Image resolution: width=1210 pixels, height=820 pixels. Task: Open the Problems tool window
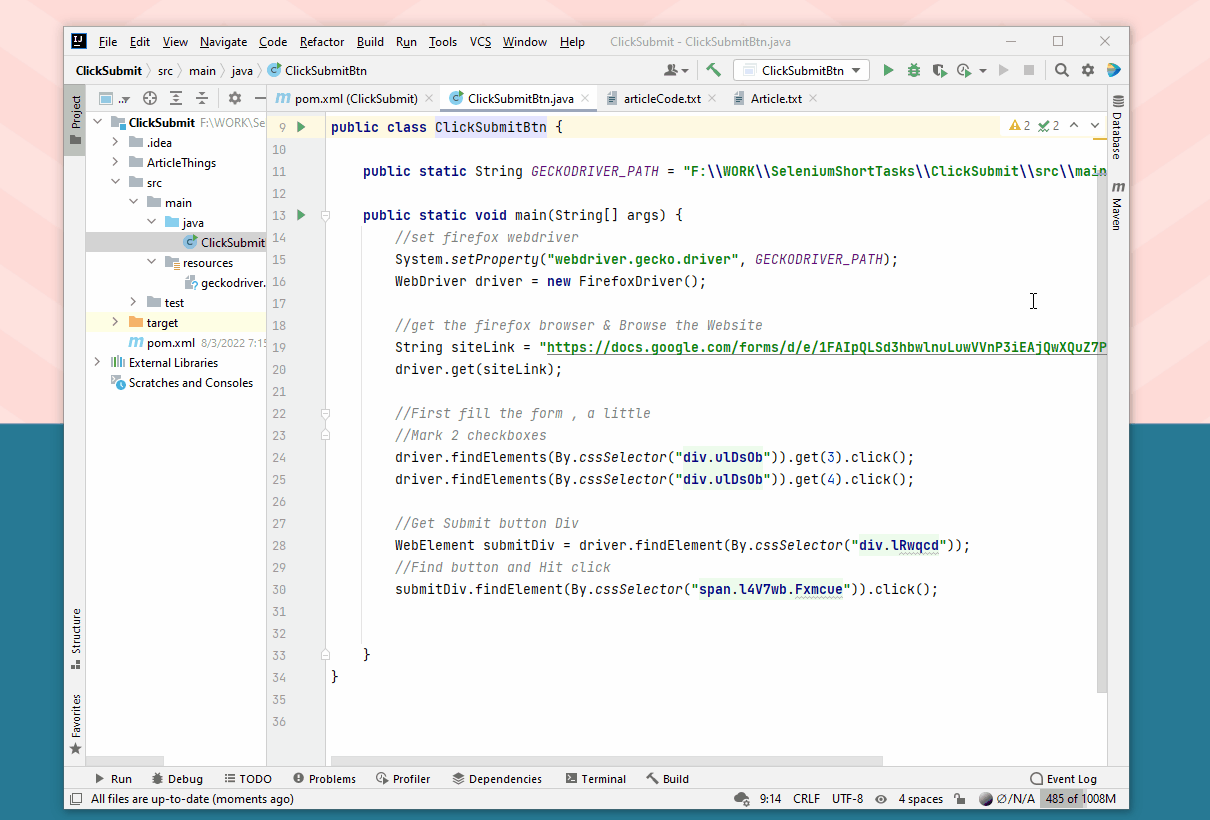(324, 779)
